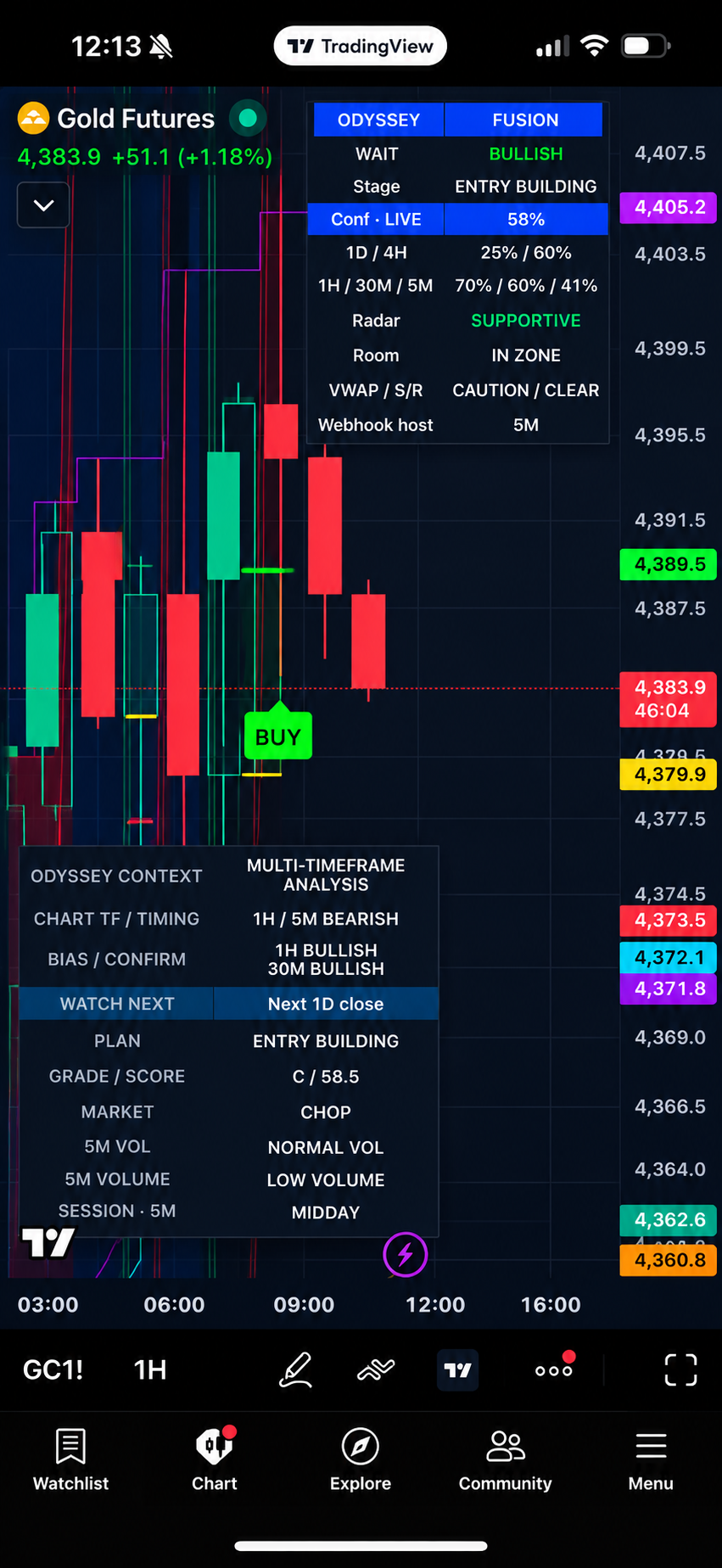The height and width of the screenshot is (1568, 722).
Task: Tap the 12:00 time axis label
Action: click(435, 1304)
